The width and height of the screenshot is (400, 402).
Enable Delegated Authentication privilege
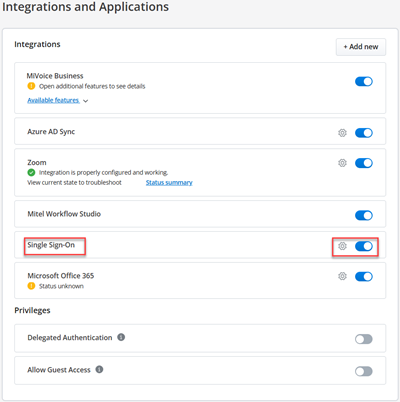pos(364,339)
